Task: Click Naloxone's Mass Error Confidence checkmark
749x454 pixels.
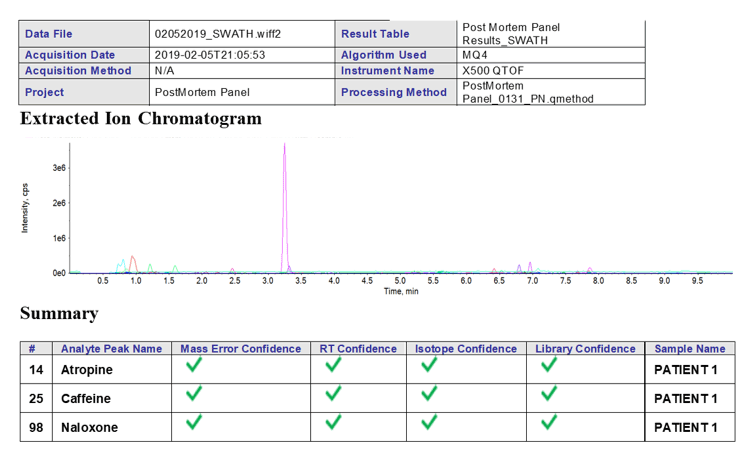Action: tap(194, 423)
